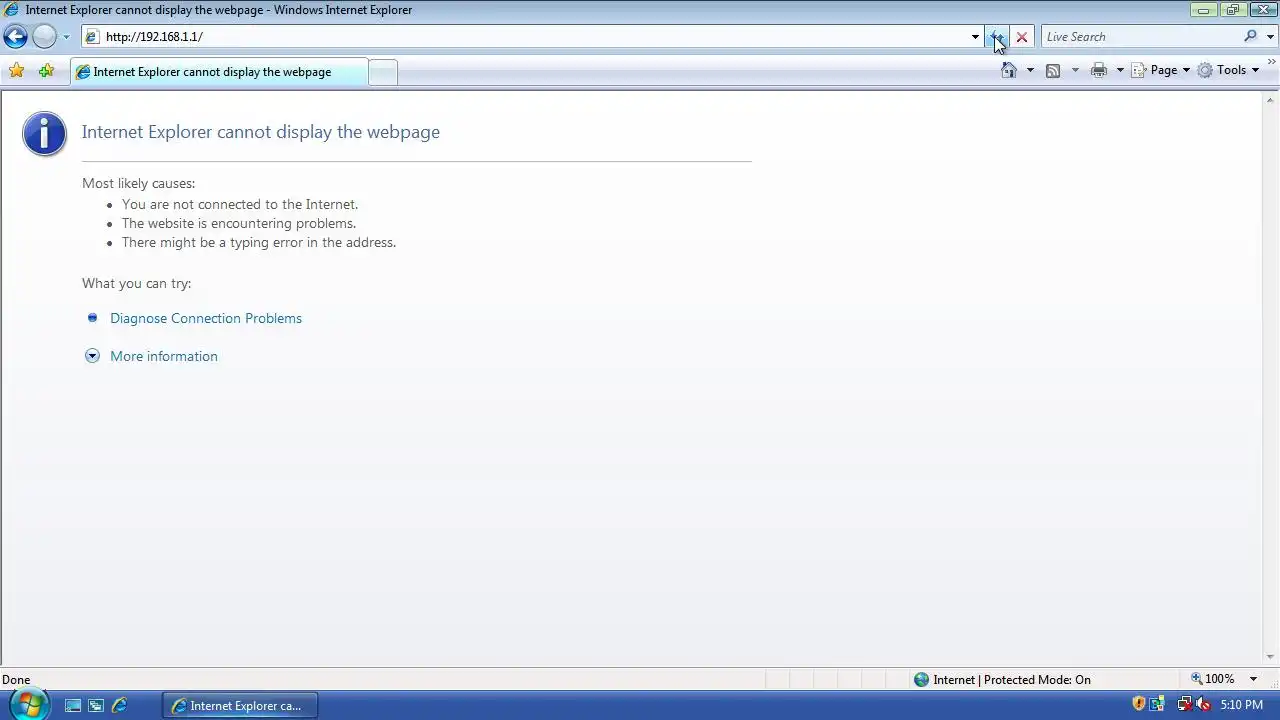Click the scrollbar up arrow
The height and width of the screenshot is (720, 1280).
click(1271, 99)
